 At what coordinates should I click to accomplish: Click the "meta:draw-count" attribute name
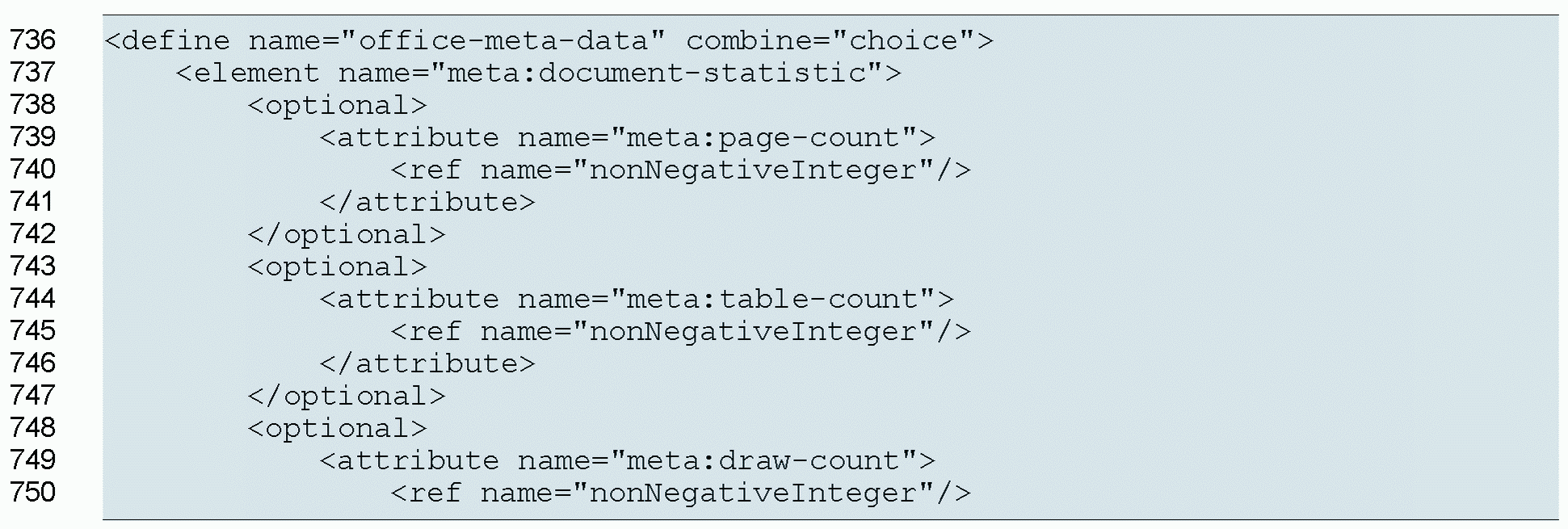[x=764, y=460]
